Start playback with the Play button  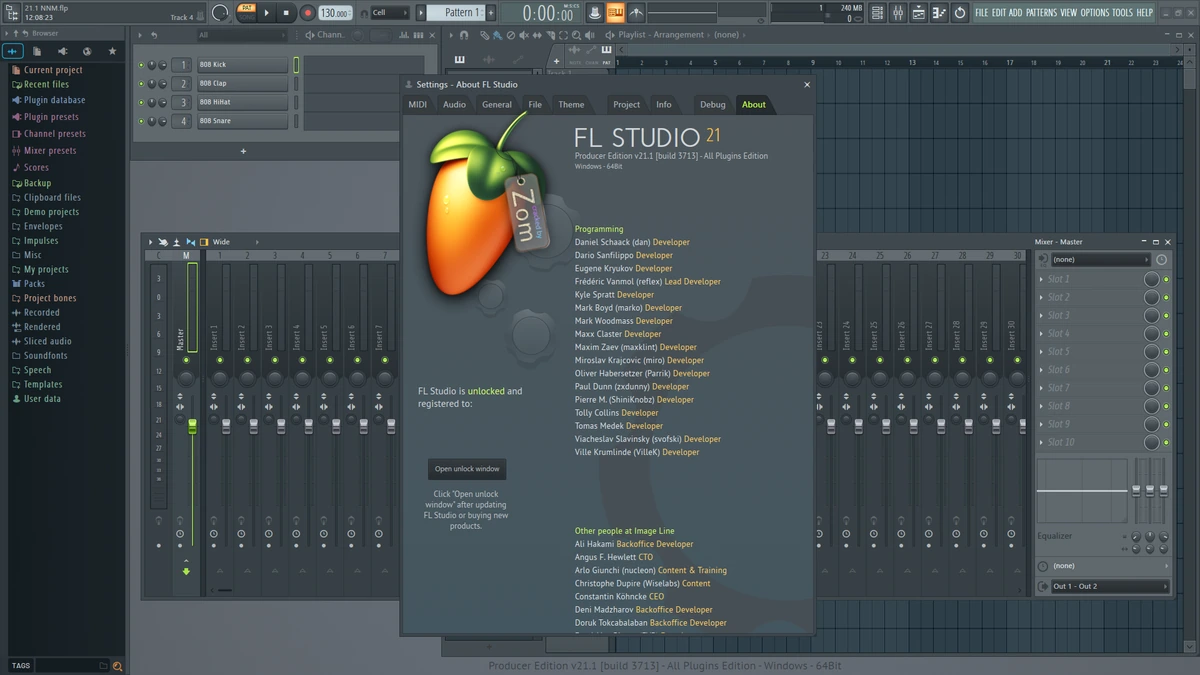266,13
